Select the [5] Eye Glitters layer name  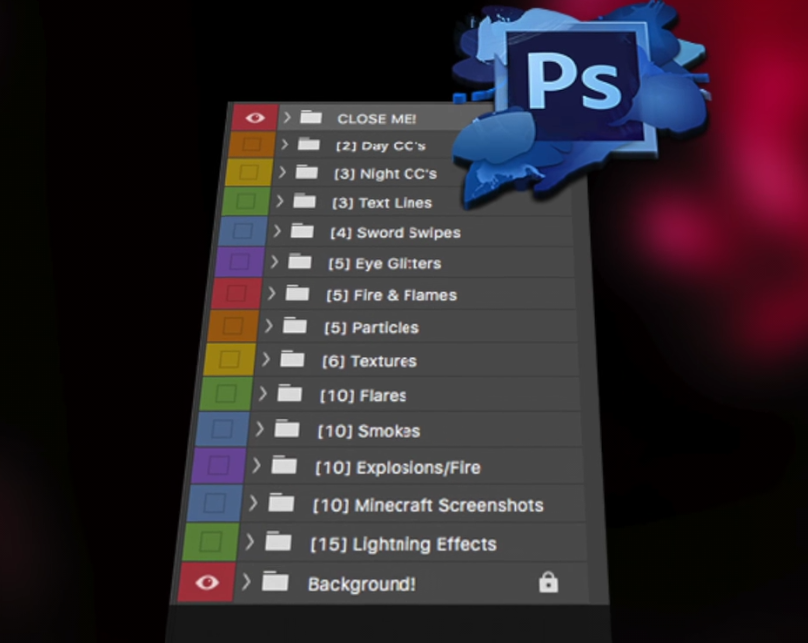coord(385,264)
